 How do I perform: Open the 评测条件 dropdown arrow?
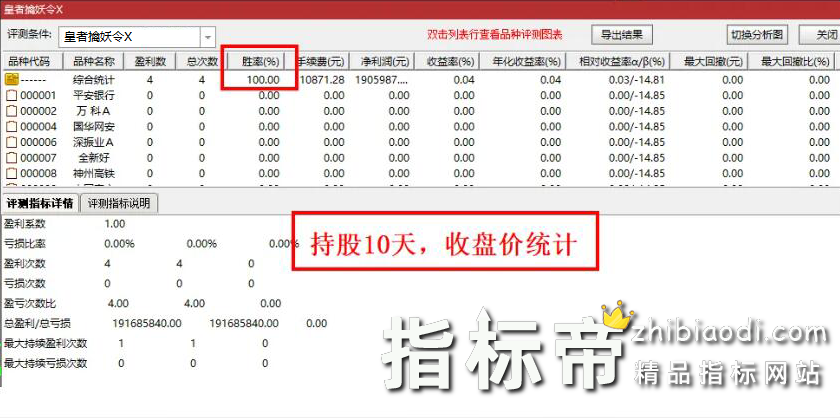[x=208, y=37]
